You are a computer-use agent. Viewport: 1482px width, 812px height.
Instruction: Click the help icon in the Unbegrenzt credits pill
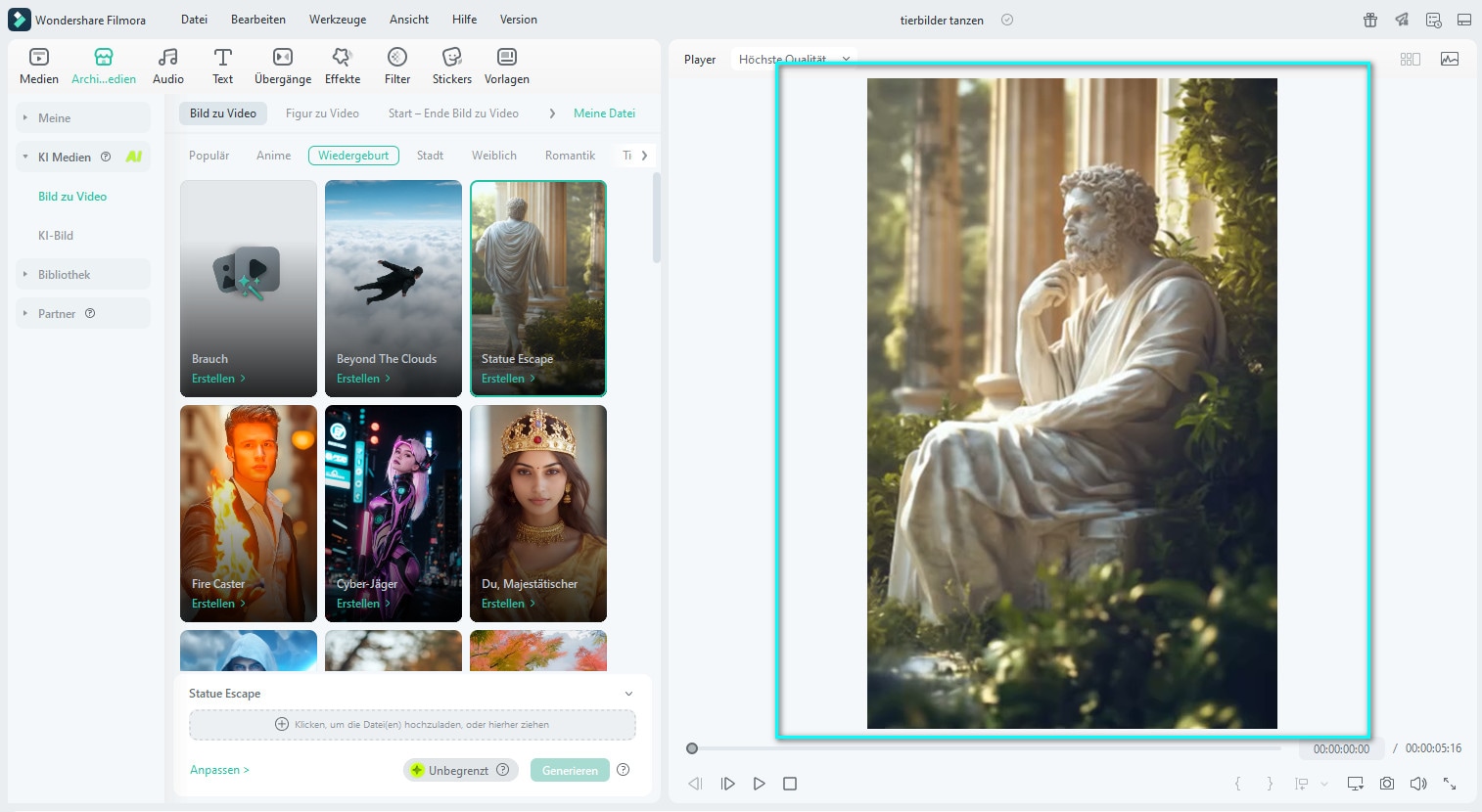(x=502, y=769)
